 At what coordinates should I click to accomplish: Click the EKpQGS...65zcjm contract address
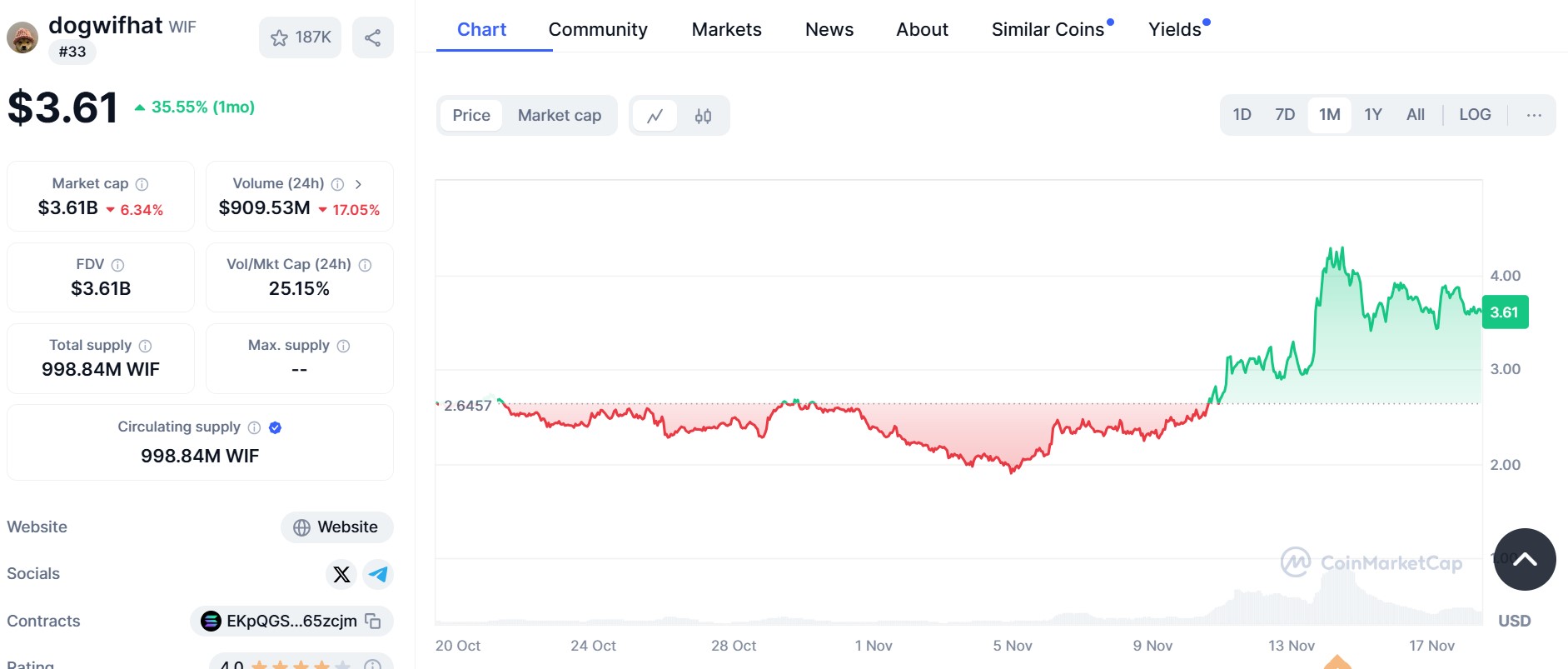pos(291,622)
